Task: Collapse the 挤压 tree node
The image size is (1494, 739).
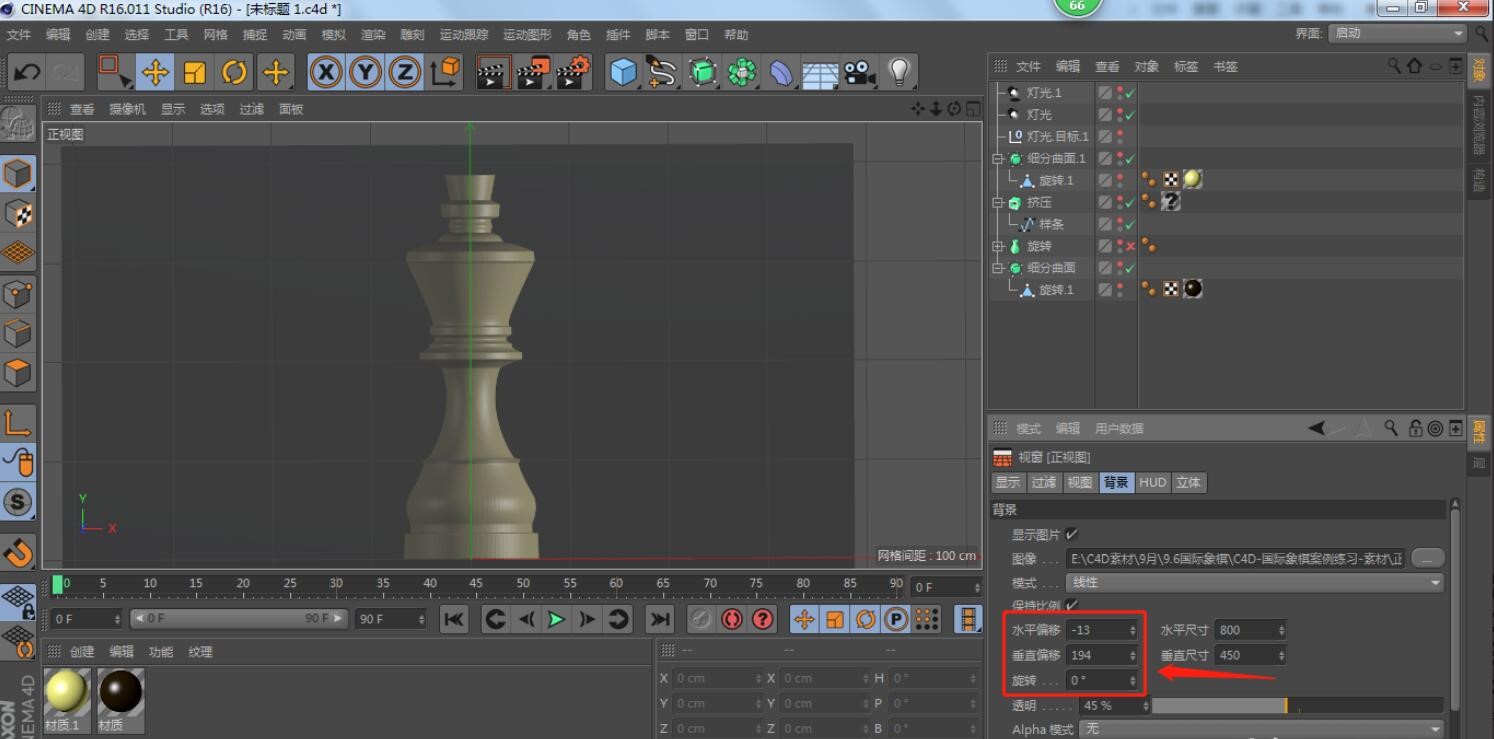Action: 997,203
